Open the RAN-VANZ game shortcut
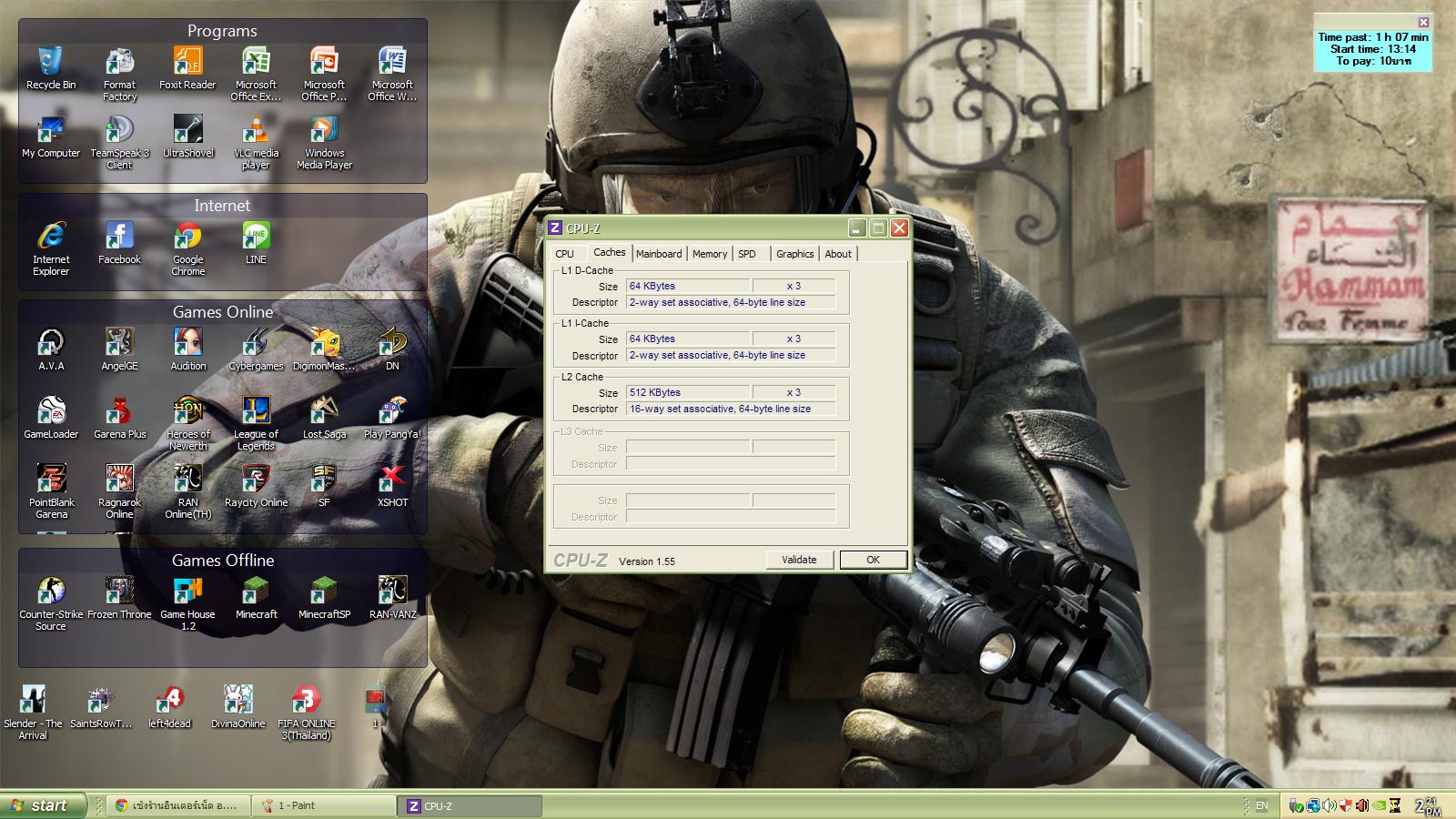The image size is (1456, 819). pos(392,598)
